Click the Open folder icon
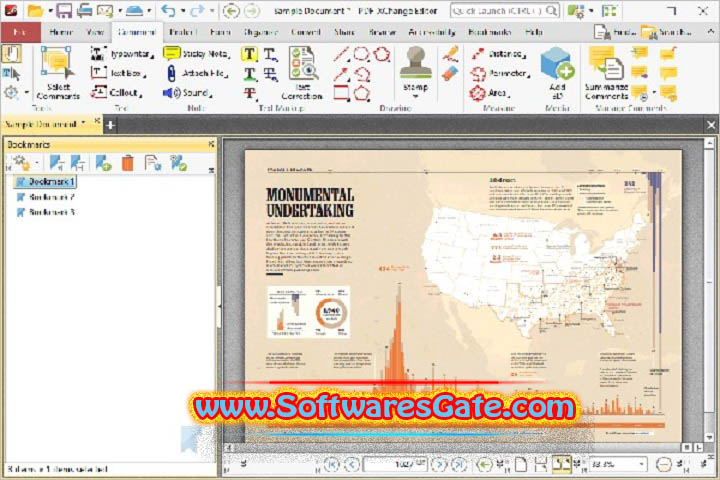The height and width of the screenshot is (480, 720). pos(34,10)
